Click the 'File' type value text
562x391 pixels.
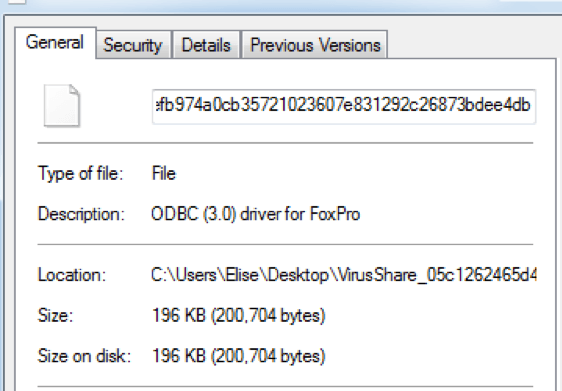tap(164, 173)
